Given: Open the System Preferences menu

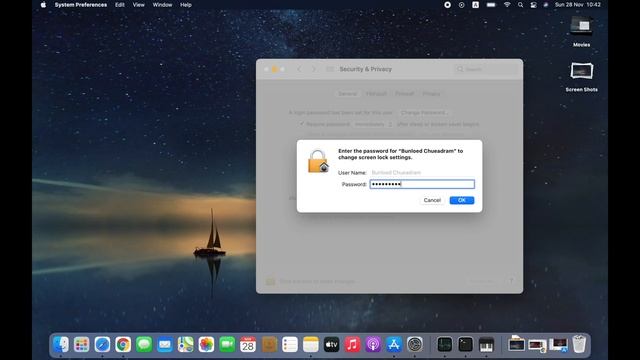Looking at the screenshot, I should (x=81, y=5).
